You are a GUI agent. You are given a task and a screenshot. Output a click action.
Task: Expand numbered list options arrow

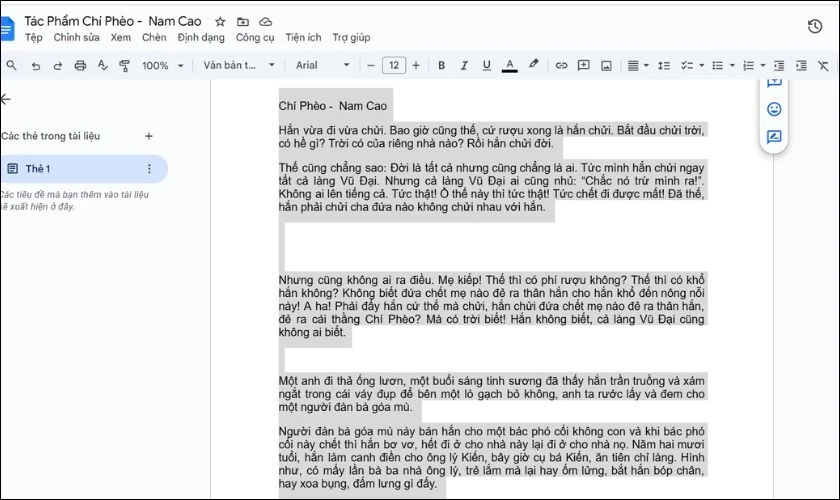coord(763,65)
